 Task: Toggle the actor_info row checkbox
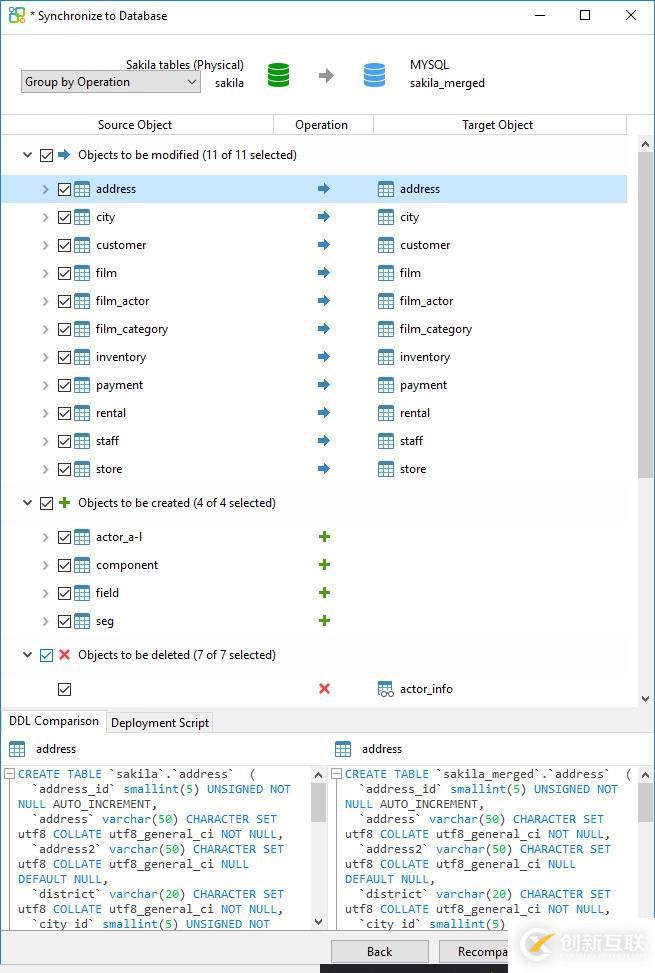point(65,689)
